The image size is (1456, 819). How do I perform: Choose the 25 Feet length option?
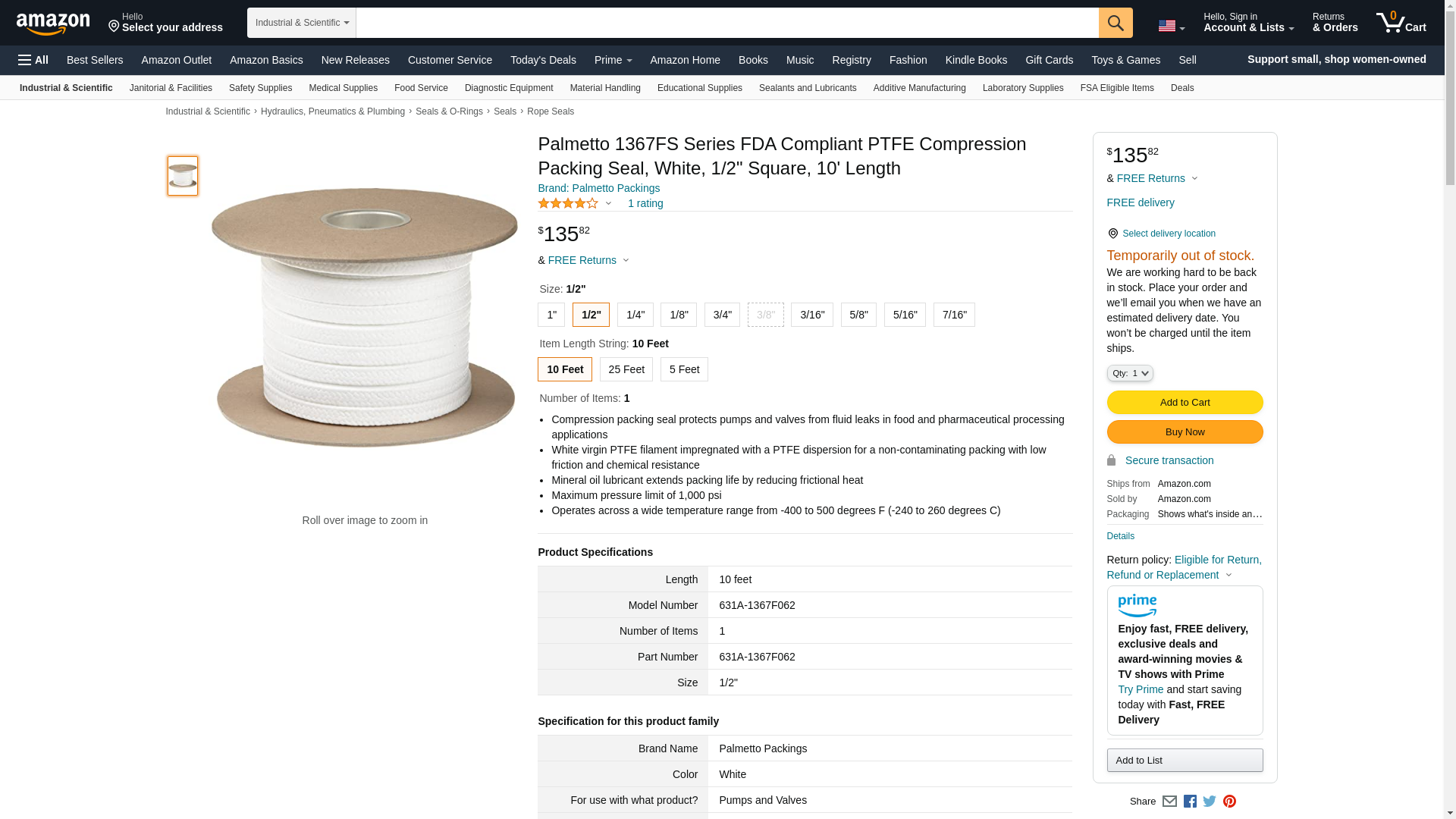(626, 369)
